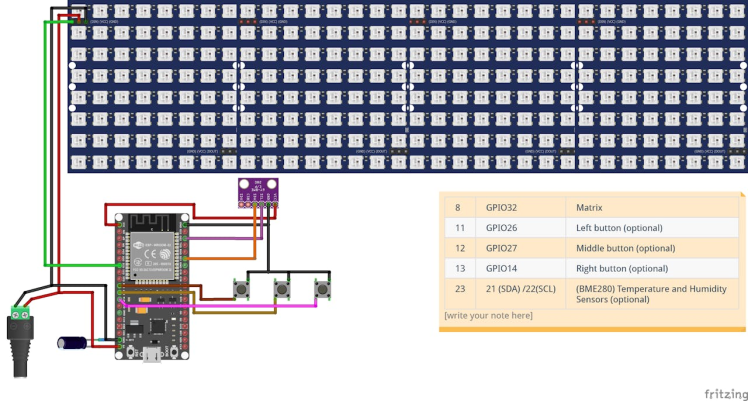Select the pink wire to the right button

219,305
